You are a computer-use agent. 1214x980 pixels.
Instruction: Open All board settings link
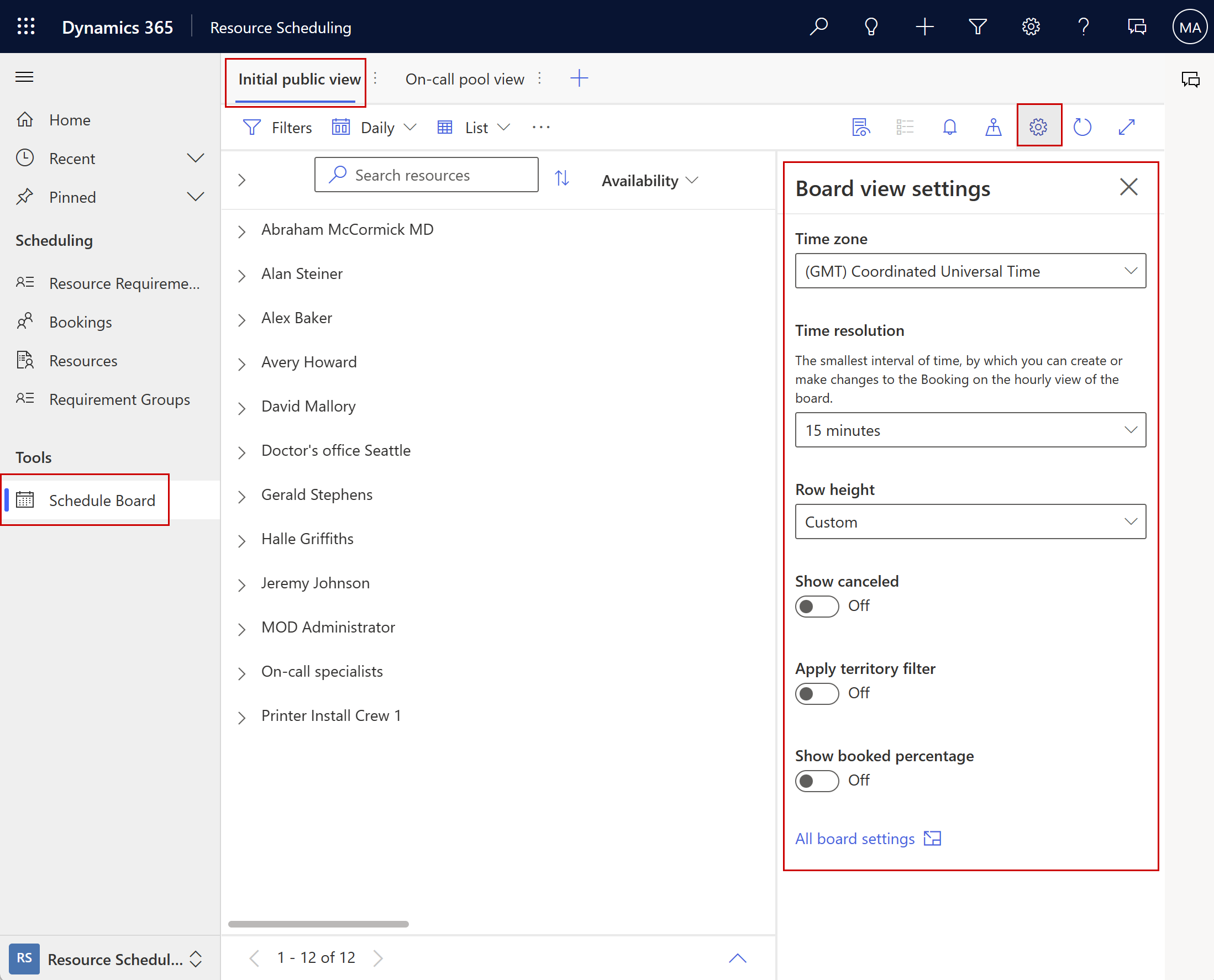click(867, 838)
